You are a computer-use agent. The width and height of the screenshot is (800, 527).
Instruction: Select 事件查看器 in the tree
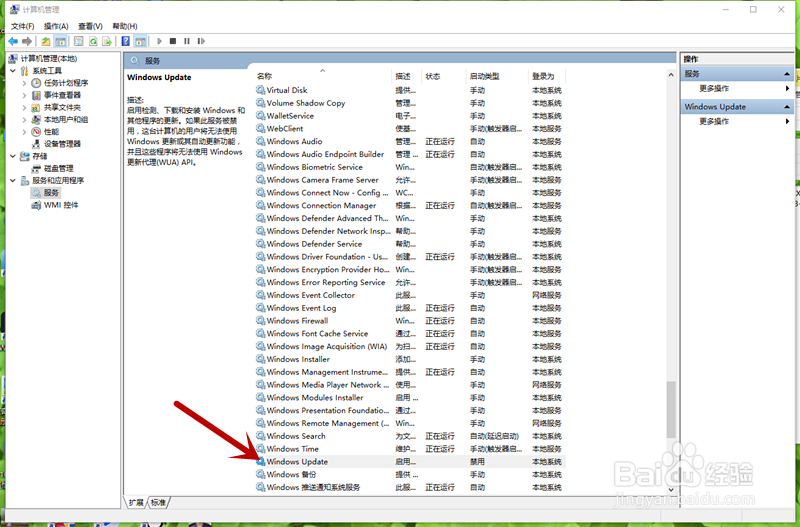coord(62,95)
